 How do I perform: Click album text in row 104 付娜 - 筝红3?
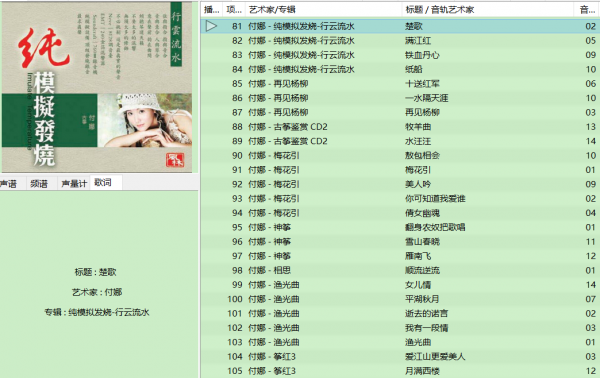(272, 357)
